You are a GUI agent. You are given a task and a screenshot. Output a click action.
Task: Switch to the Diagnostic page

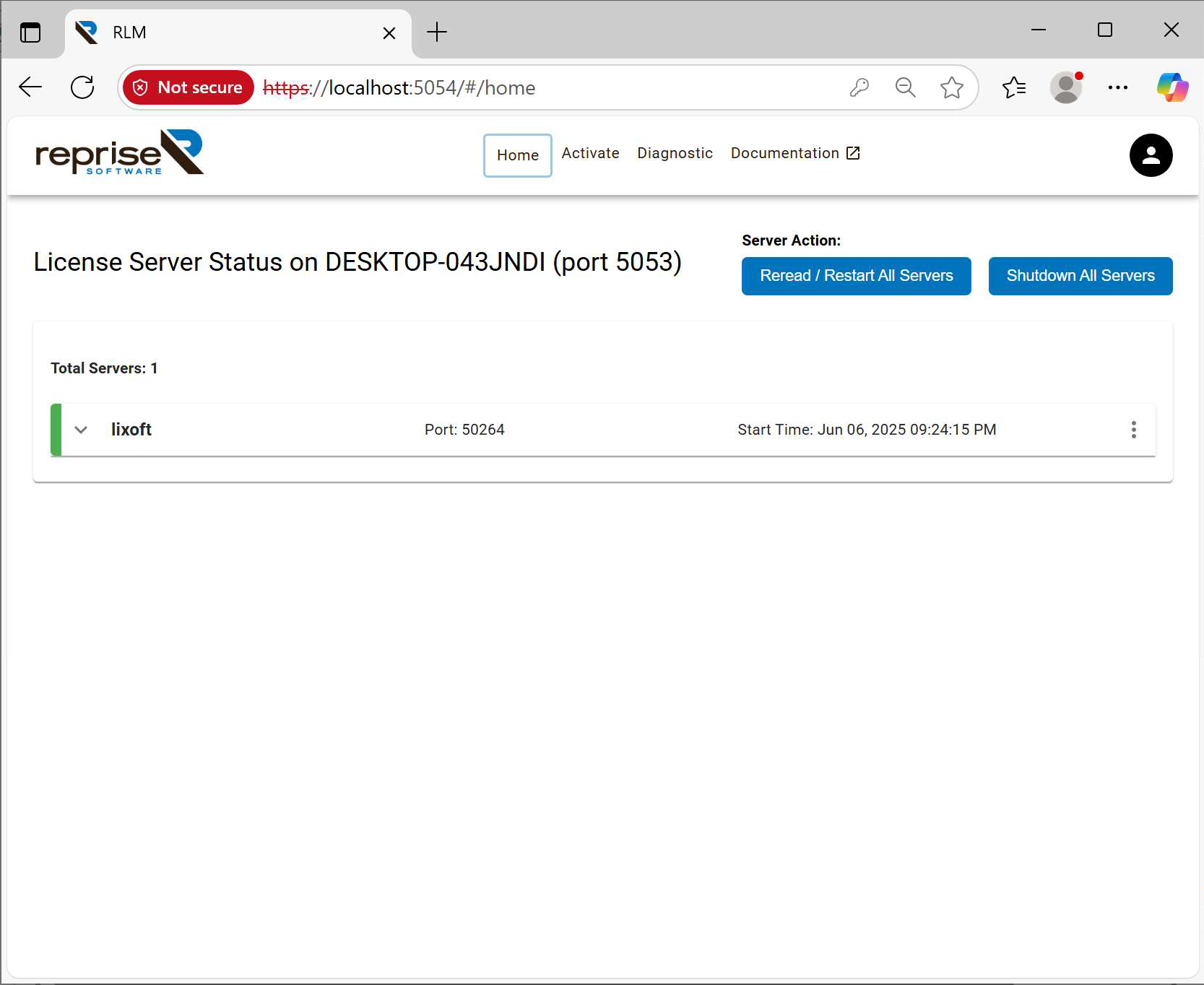pyautogui.click(x=675, y=153)
